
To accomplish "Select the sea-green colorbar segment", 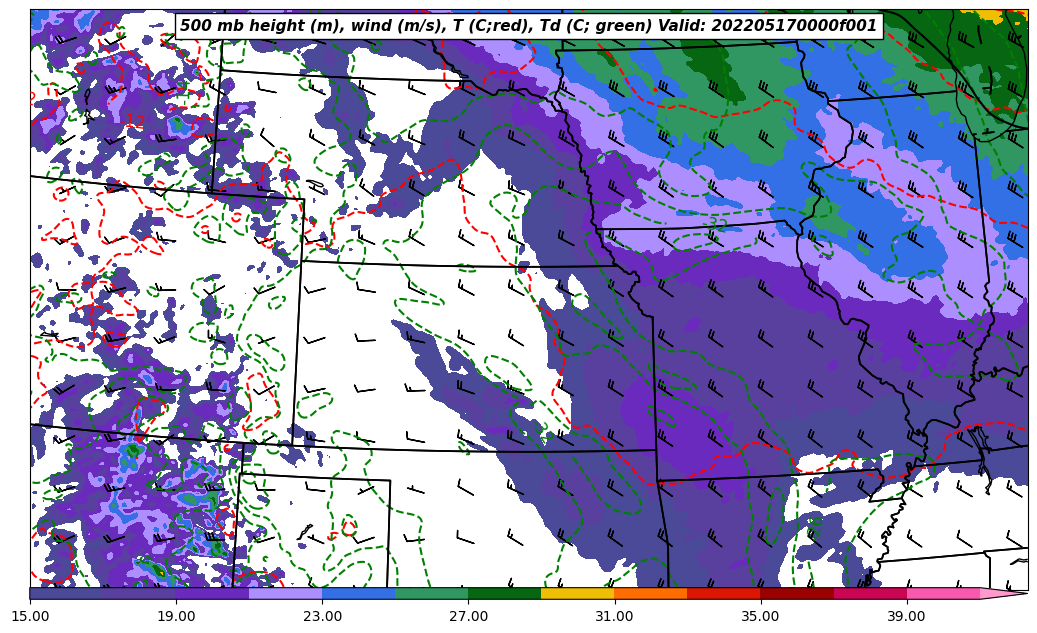I will coord(431,593).
